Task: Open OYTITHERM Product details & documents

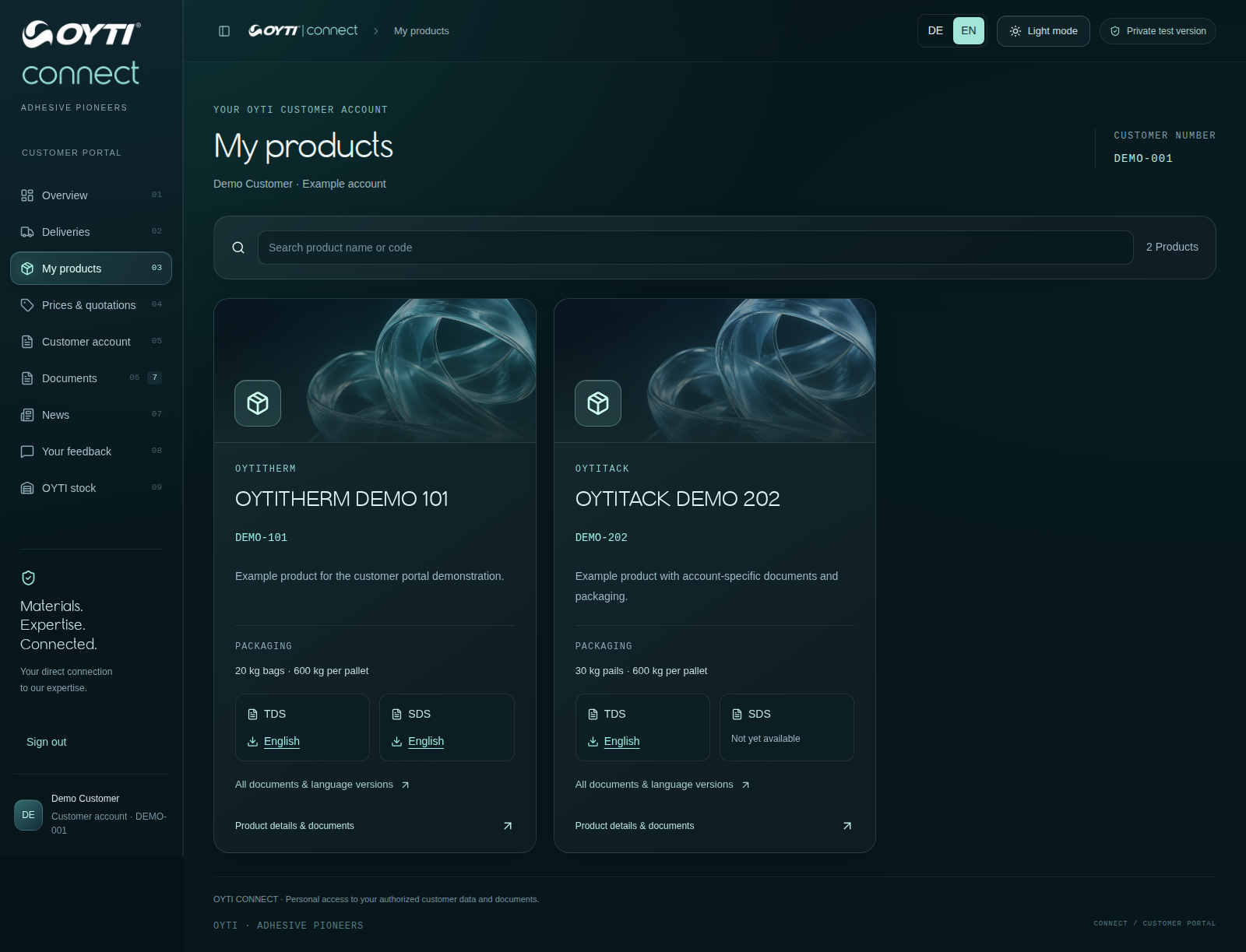Action: [375, 826]
